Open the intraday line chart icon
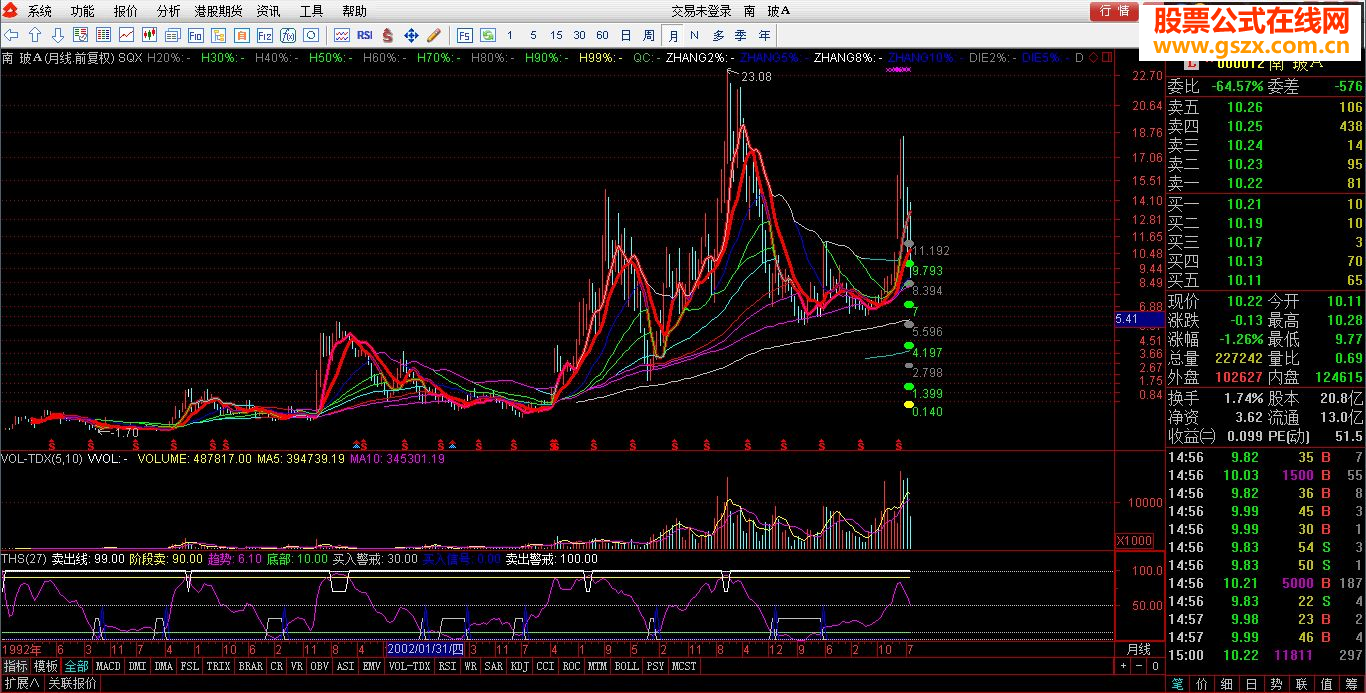This screenshot has height=693, width=1366. [x=126, y=35]
